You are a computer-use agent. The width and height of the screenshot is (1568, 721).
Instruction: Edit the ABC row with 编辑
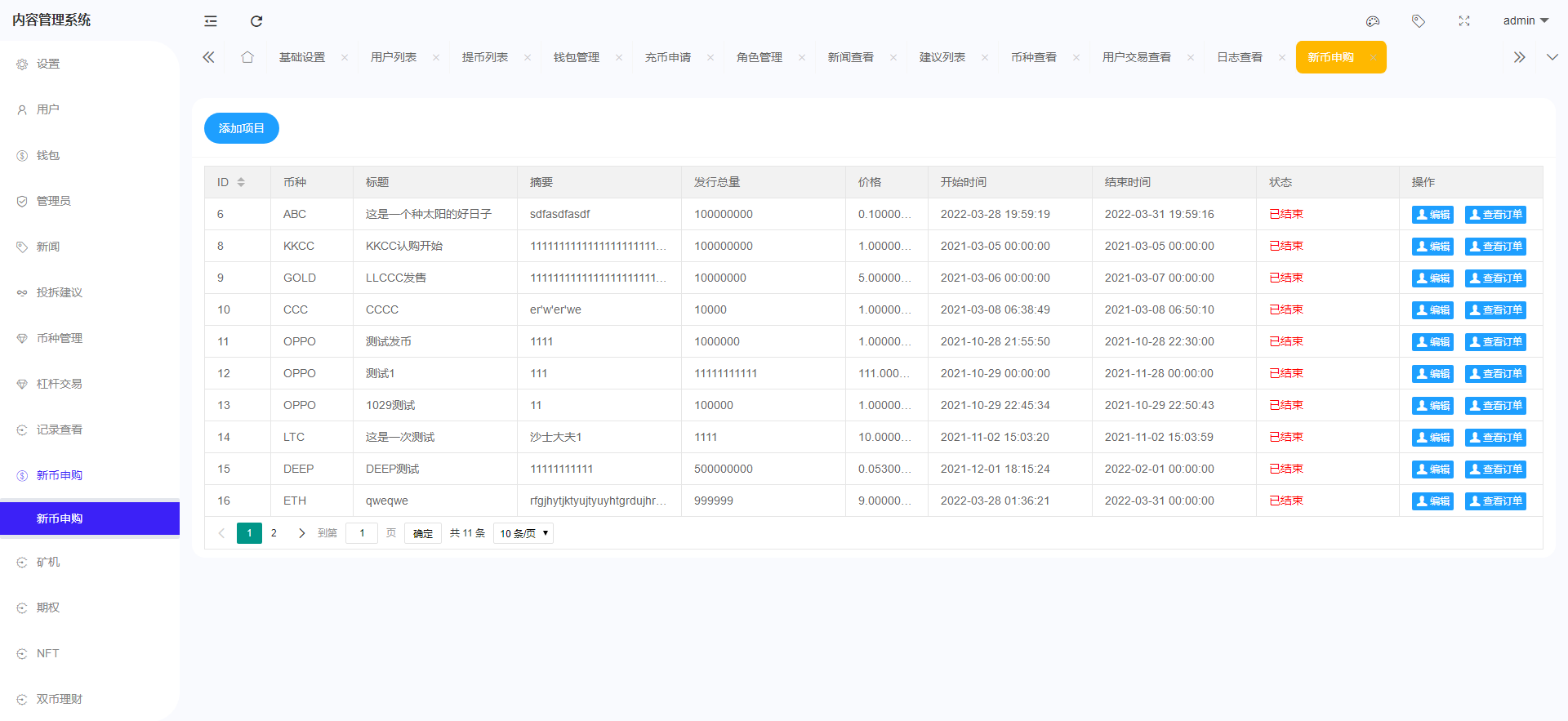tap(1432, 215)
